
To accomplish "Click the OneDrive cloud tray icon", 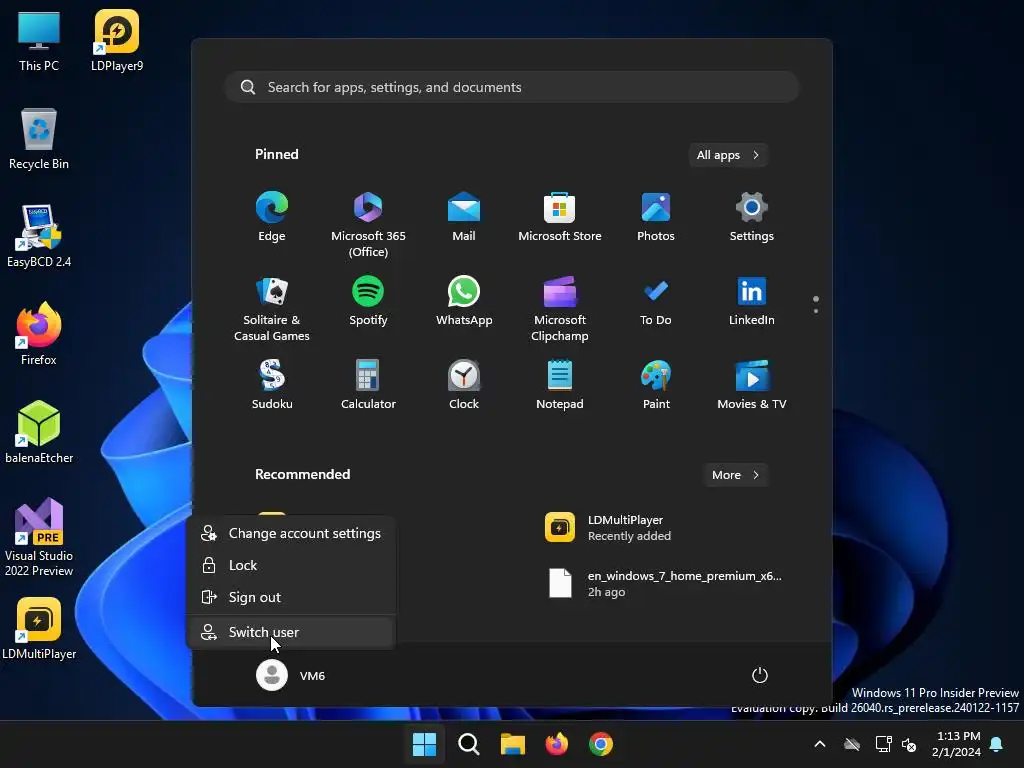I will [x=852, y=744].
